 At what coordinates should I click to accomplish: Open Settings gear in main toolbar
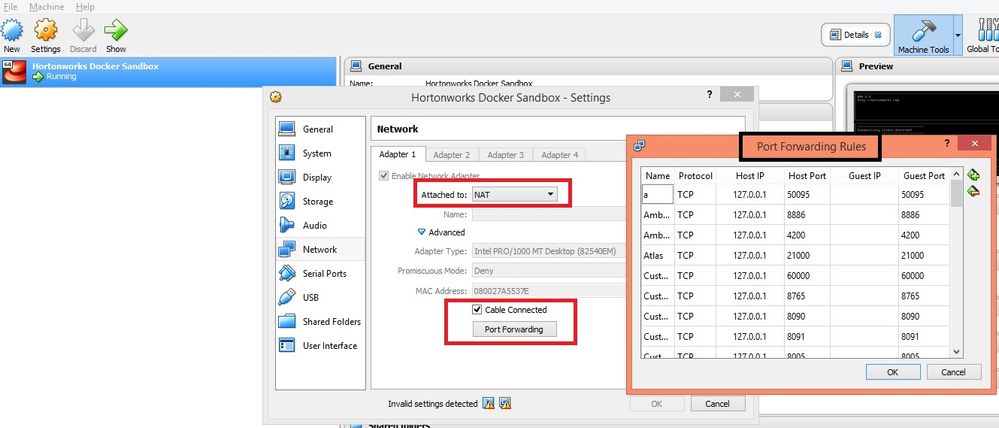(45, 30)
